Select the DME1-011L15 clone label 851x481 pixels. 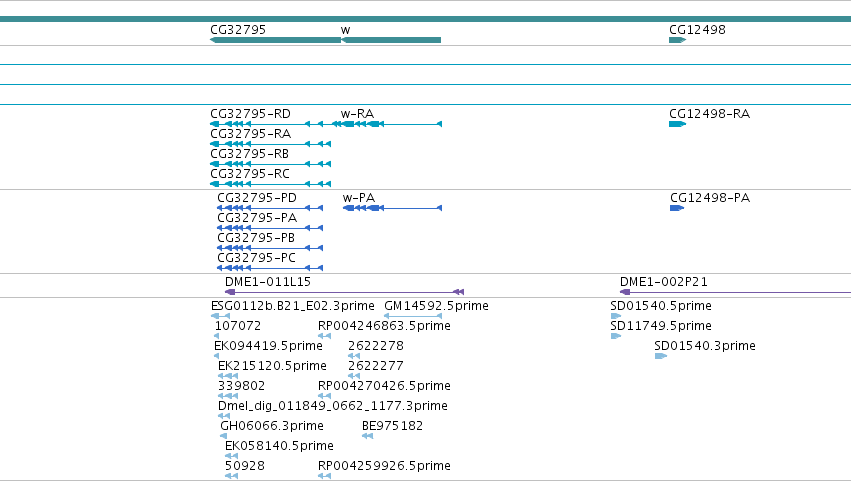(268, 282)
